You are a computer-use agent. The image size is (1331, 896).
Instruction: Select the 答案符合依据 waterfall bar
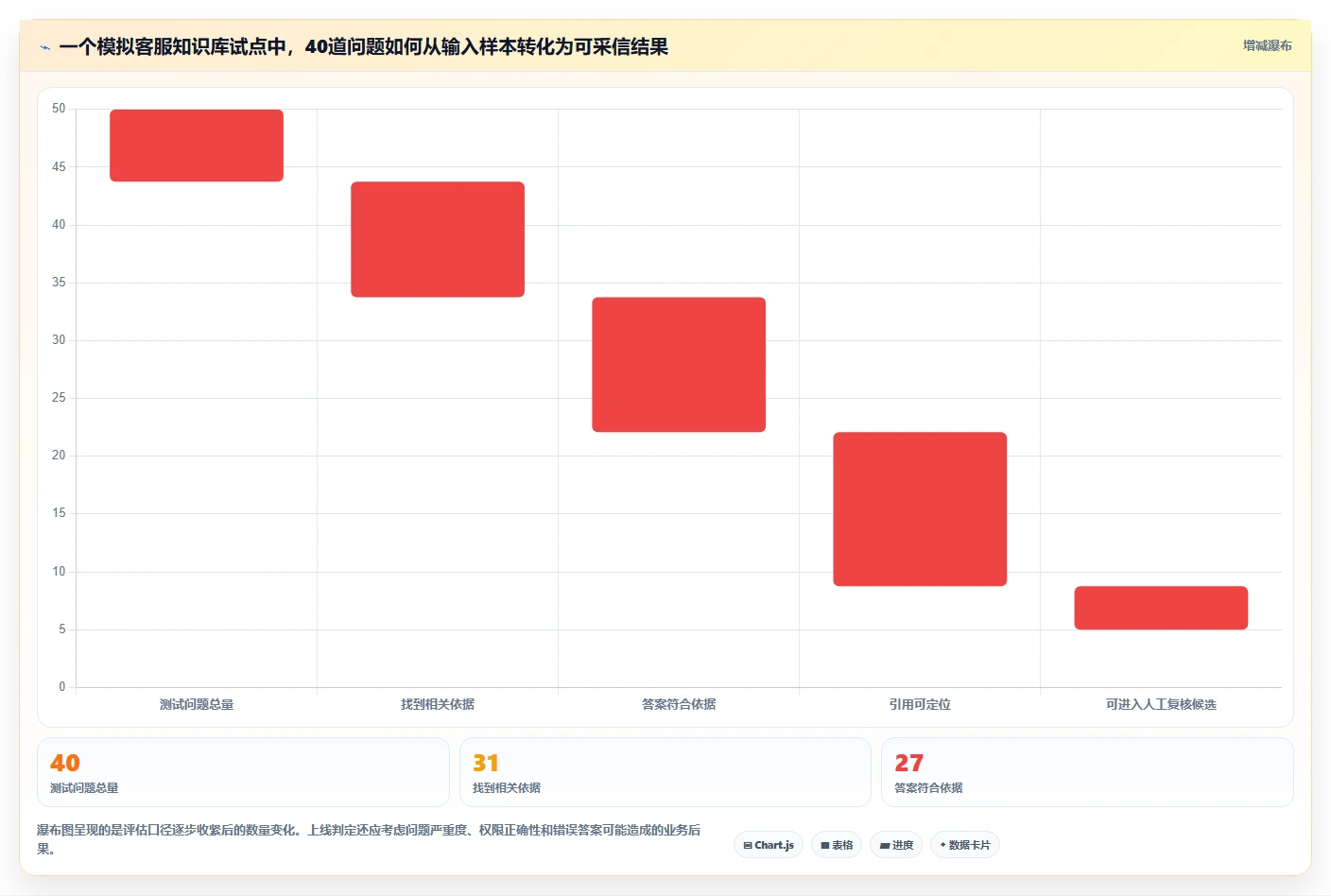click(x=679, y=365)
